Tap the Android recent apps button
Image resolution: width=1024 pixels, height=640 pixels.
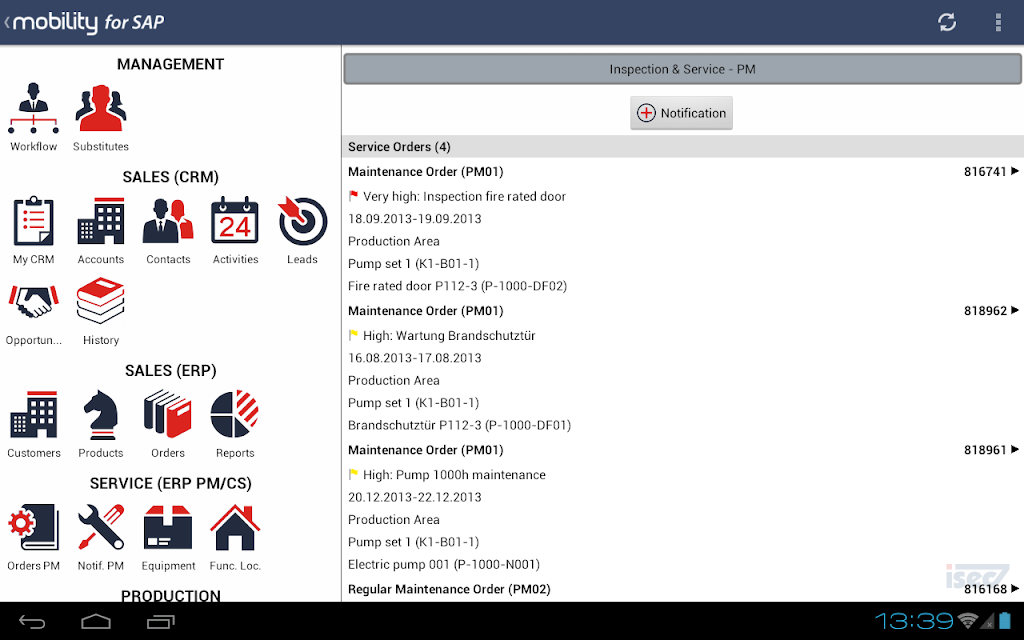(x=161, y=622)
